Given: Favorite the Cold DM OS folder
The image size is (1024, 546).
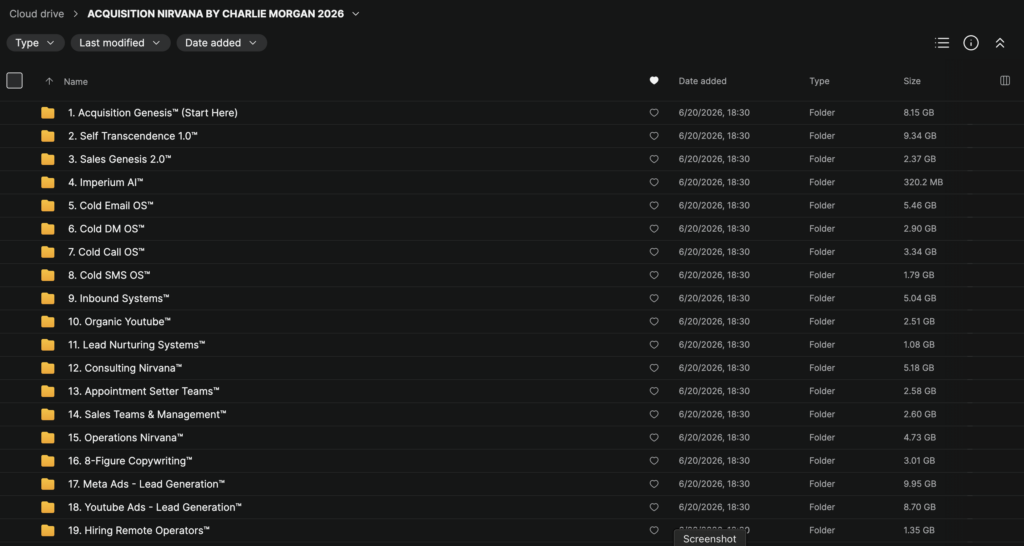Looking at the screenshot, I should 654,229.
